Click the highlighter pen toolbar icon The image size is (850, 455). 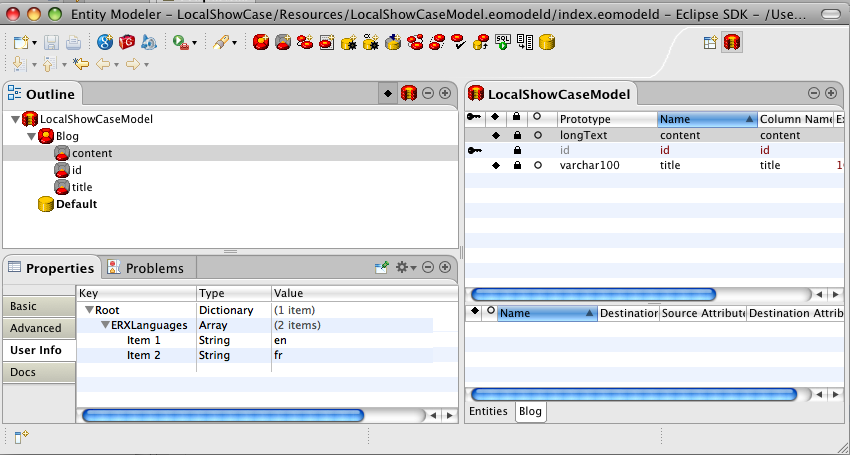(221, 42)
